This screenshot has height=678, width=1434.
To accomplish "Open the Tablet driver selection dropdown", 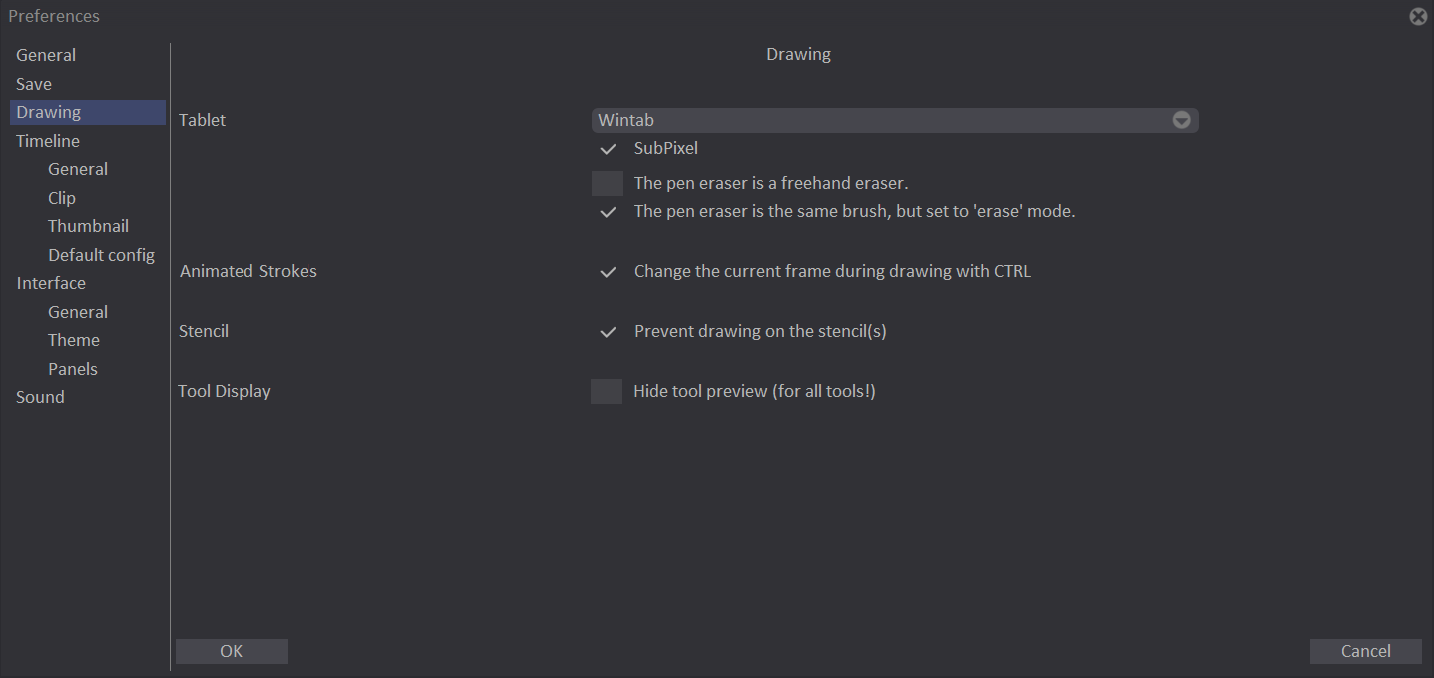I will click(895, 119).
